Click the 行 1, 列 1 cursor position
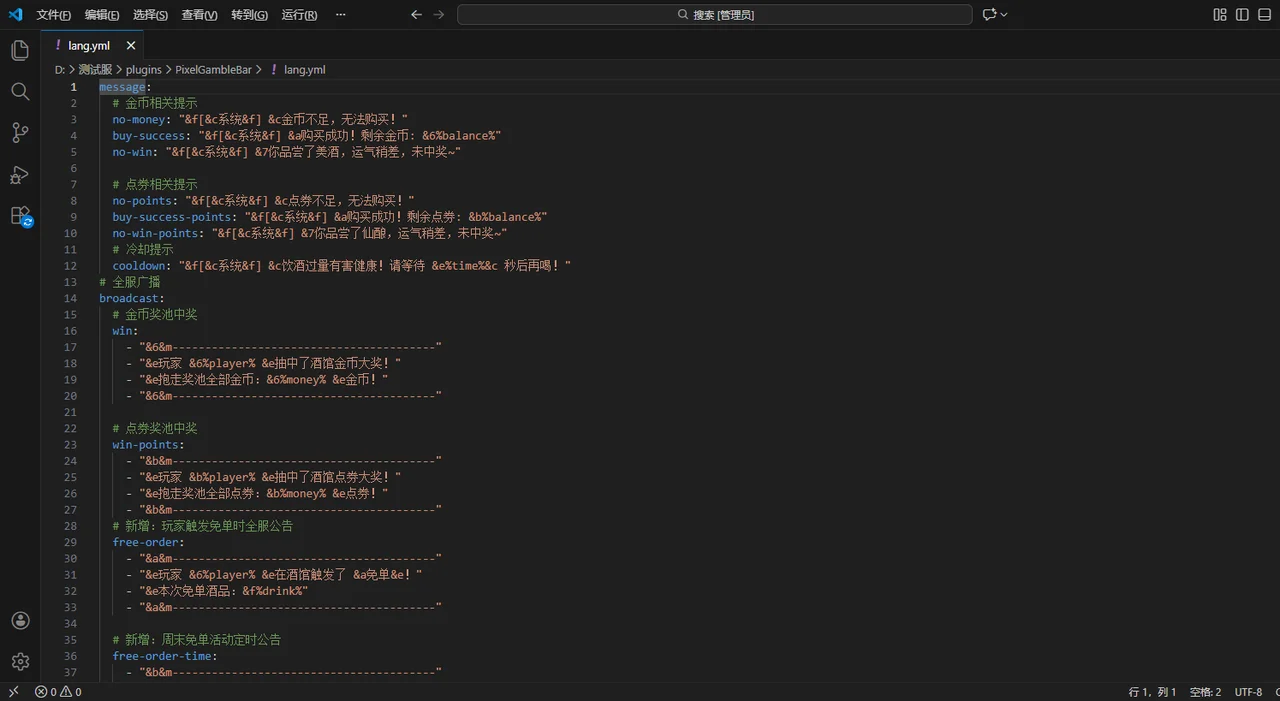 coord(1152,692)
